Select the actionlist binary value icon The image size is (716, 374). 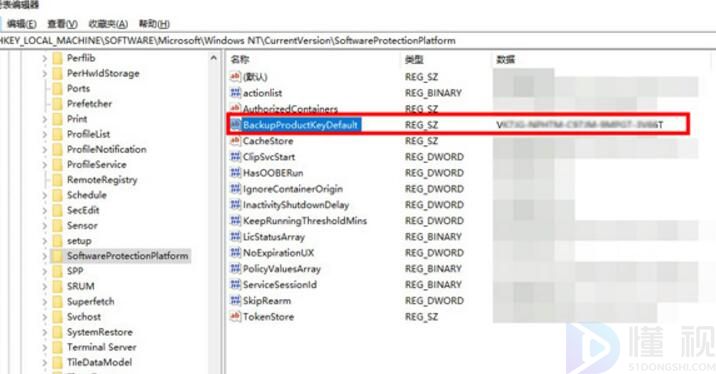click(235, 93)
